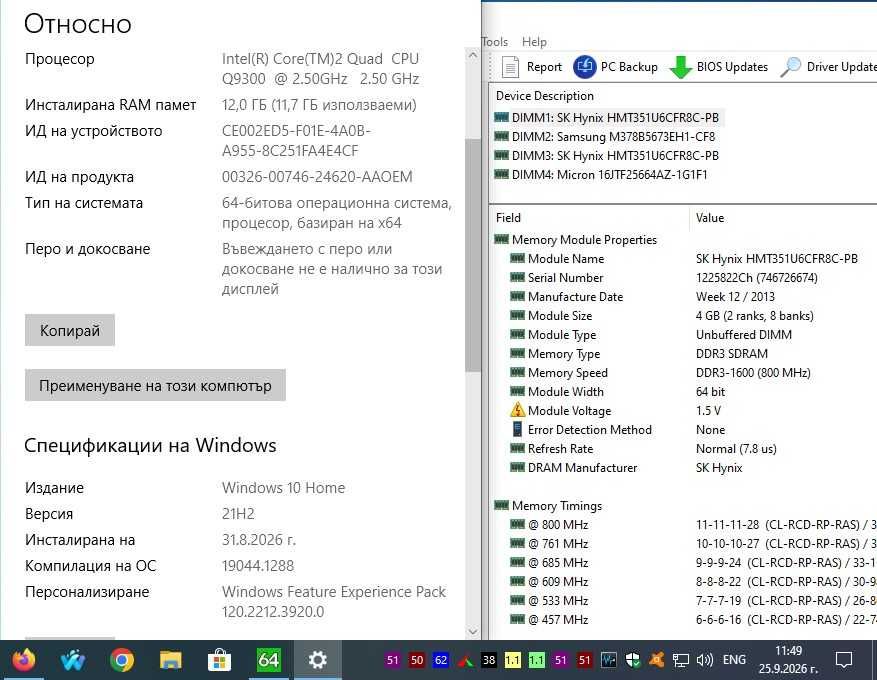Screen dimensions: 877x680
Task: Select the Memory Speed row
Action: pyautogui.click(x=661, y=372)
